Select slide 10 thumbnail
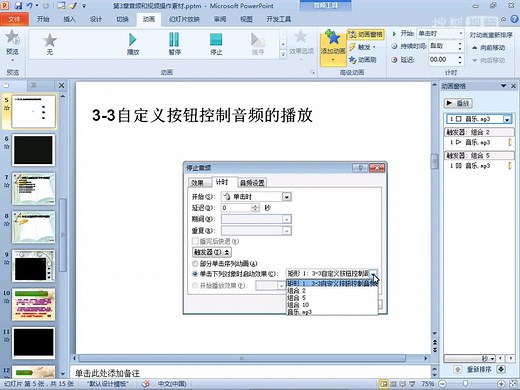This screenshot has width=520, height=390. tap(33, 304)
